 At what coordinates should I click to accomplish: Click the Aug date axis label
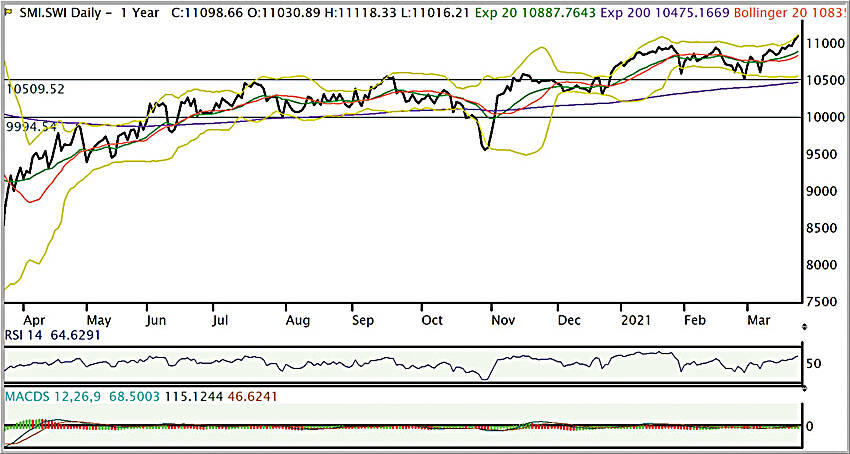(298, 321)
